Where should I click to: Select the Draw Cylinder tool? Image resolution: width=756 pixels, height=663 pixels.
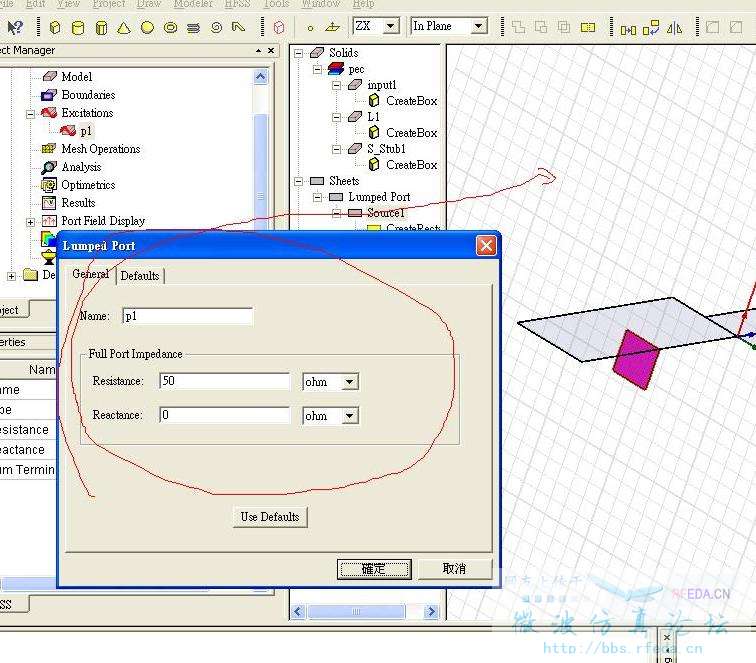(x=78, y=27)
